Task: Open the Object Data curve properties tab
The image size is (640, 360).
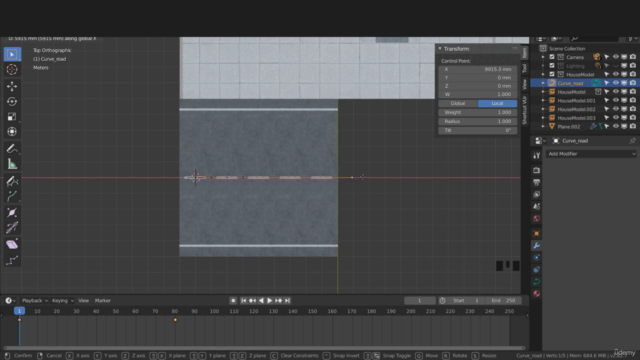Action: (x=537, y=282)
